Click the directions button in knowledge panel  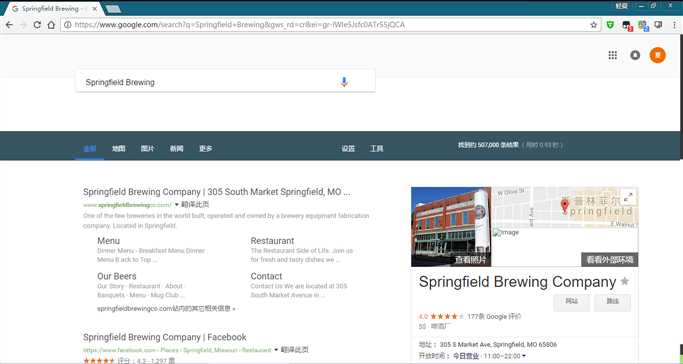(x=612, y=301)
